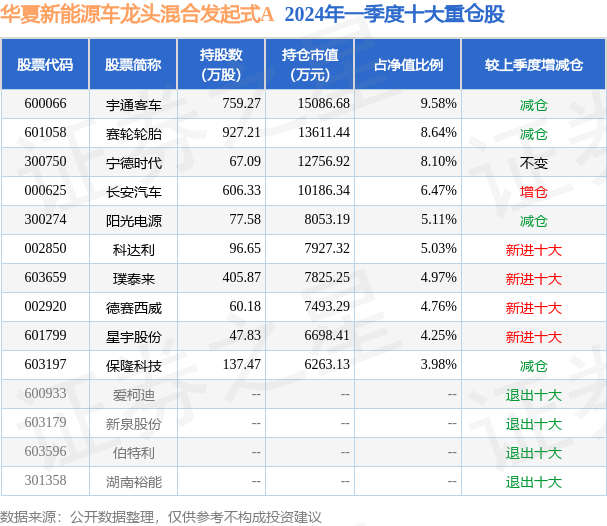Select stock code 603197
Image resolution: width=607 pixels, height=526 pixels.
click(45, 365)
